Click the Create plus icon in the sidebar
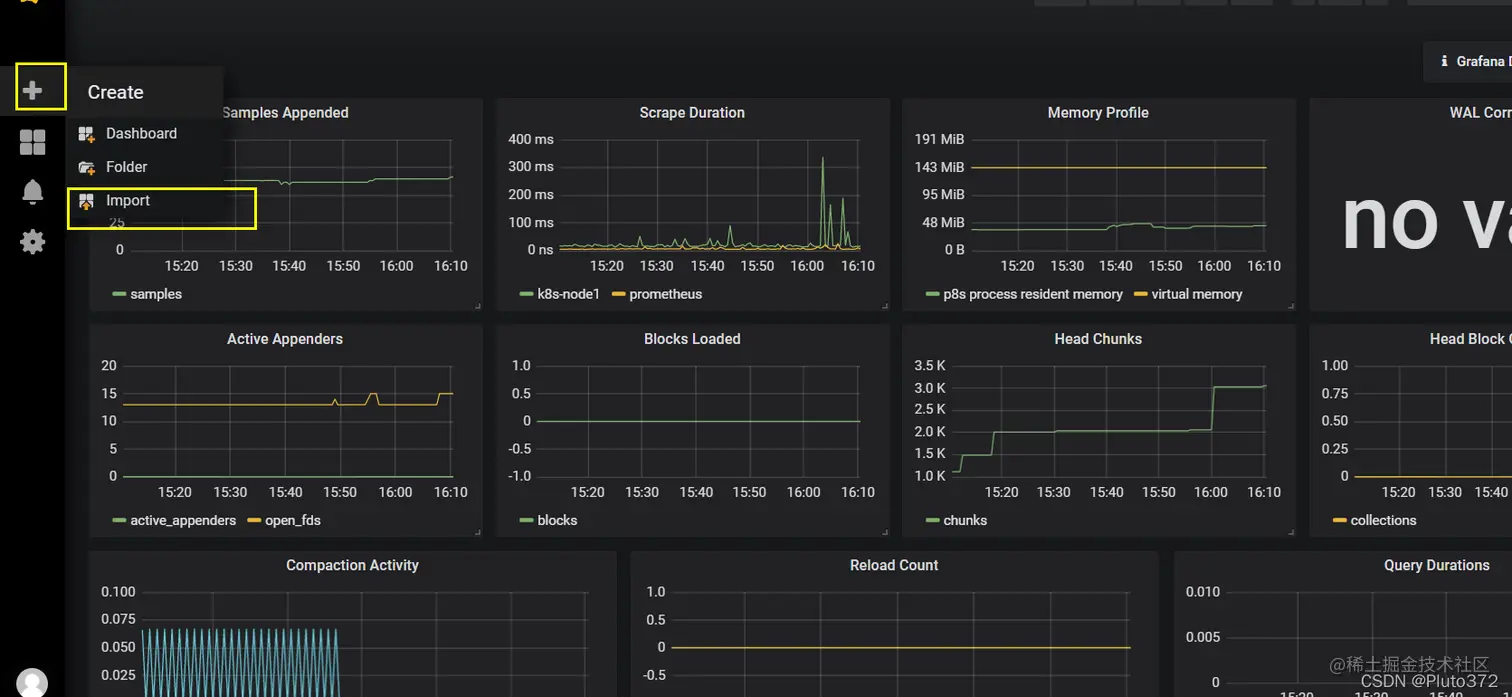This screenshot has height=697, width=1512. 32,90
